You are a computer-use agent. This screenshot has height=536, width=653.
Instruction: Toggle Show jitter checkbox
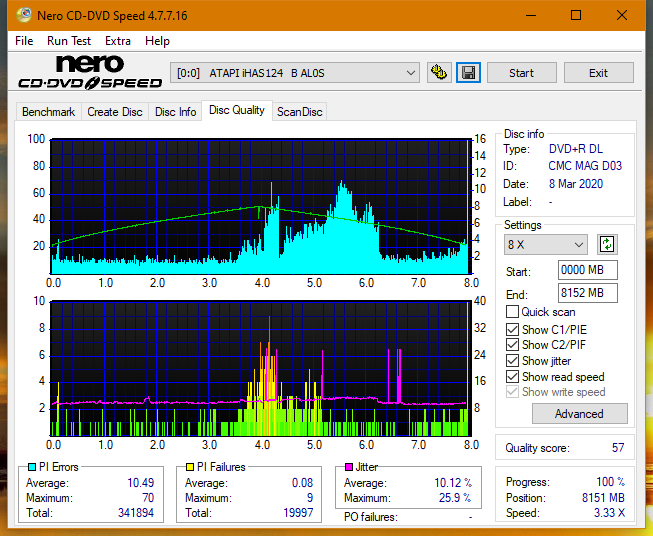512,361
